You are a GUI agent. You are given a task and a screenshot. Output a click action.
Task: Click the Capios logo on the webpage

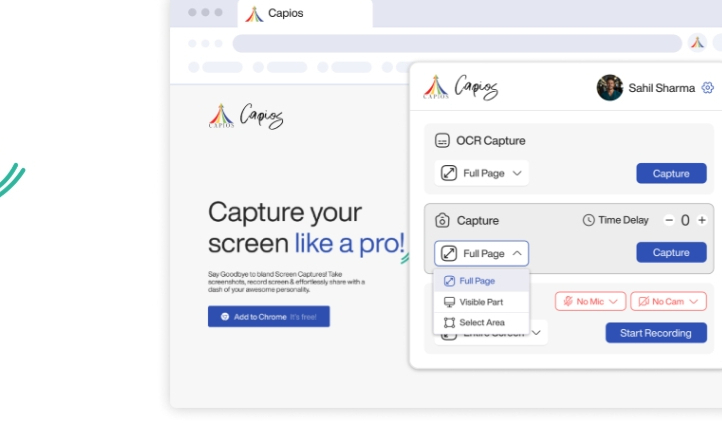pyautogui.click(x=246, y=116)
